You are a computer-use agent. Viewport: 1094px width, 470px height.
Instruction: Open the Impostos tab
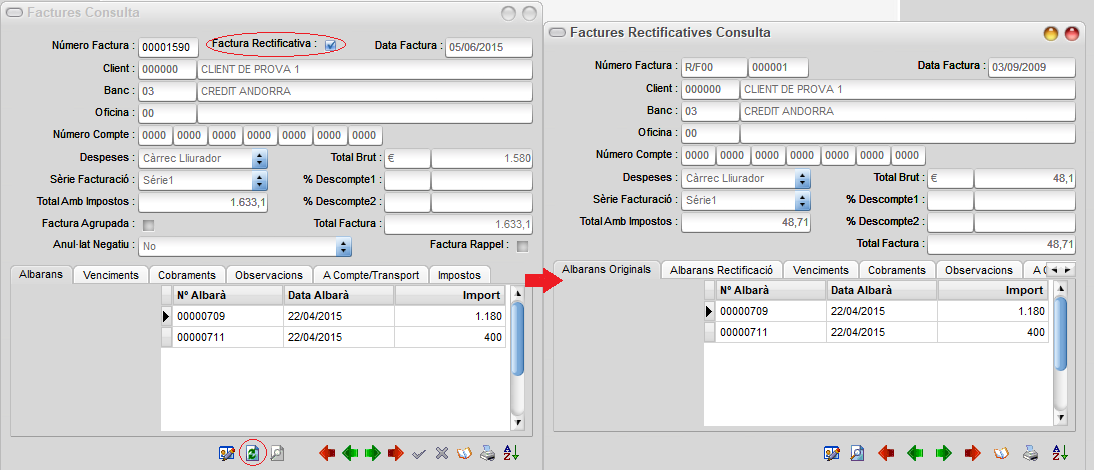point(460,275)
